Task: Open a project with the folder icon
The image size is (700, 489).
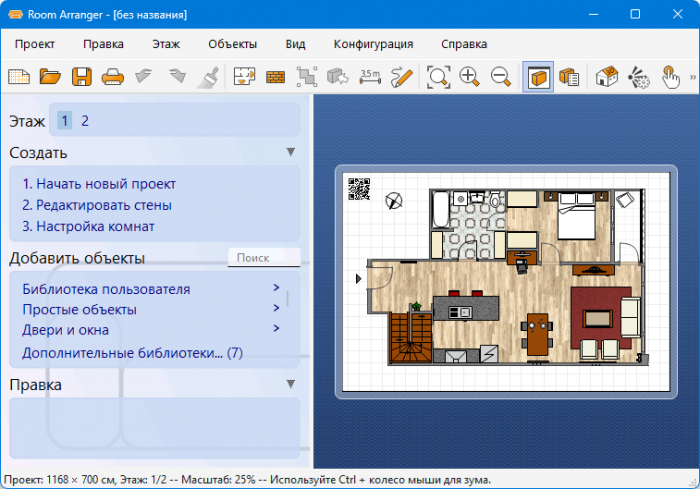Action: (50, 76)
